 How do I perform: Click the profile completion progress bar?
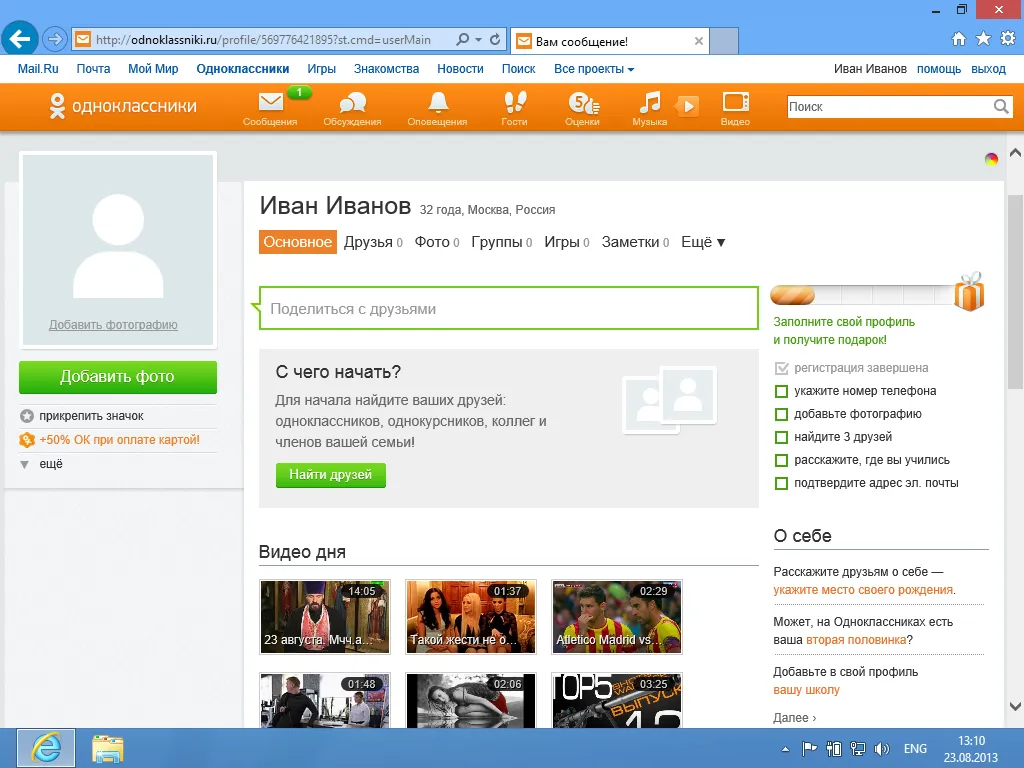click(862, 295)
